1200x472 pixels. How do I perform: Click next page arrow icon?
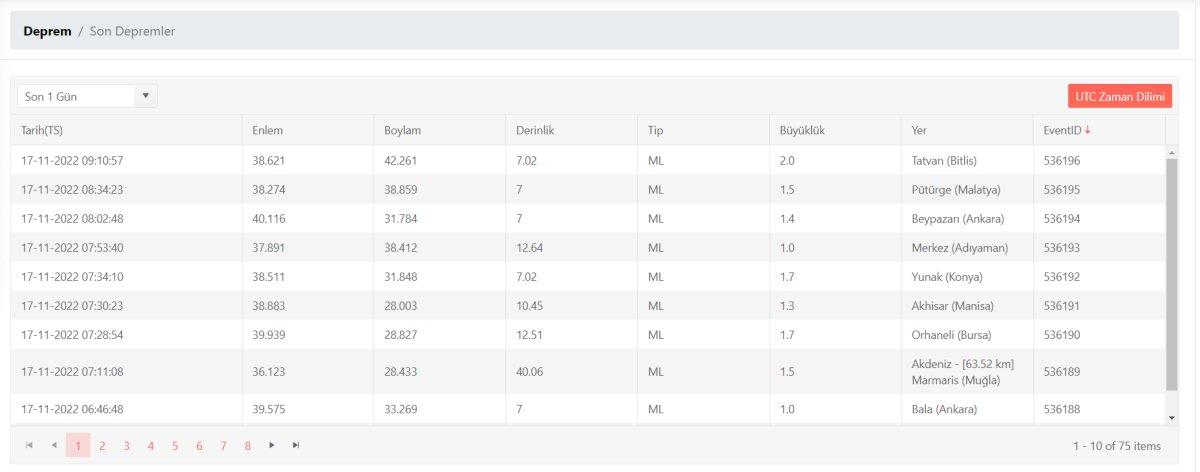(x=272, y=445)
